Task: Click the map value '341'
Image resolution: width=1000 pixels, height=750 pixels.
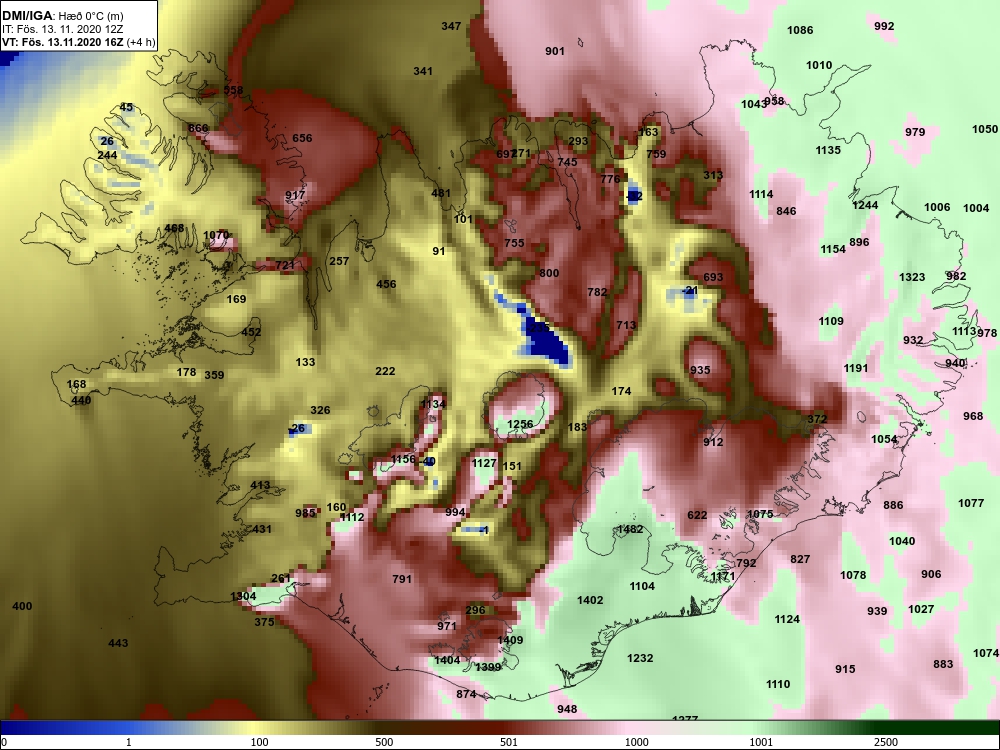Action: 423,71
